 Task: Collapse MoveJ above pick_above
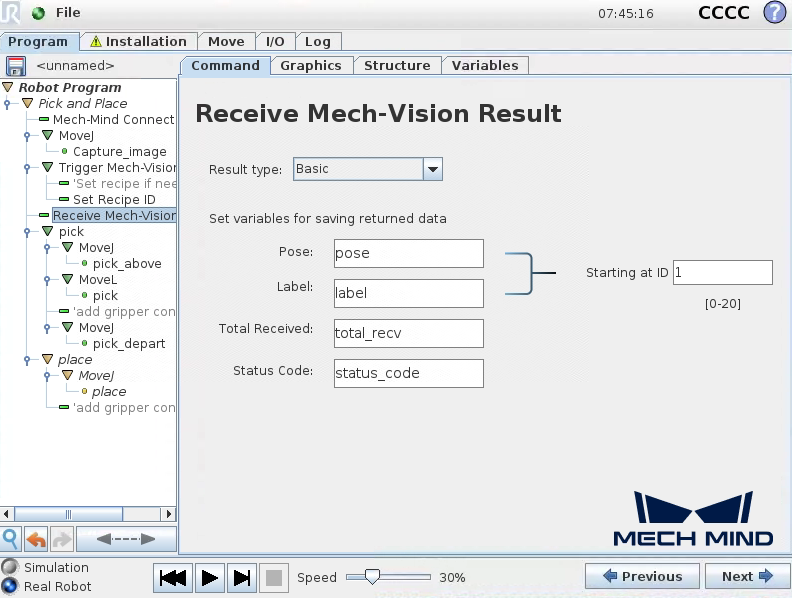tap(67, 247)
